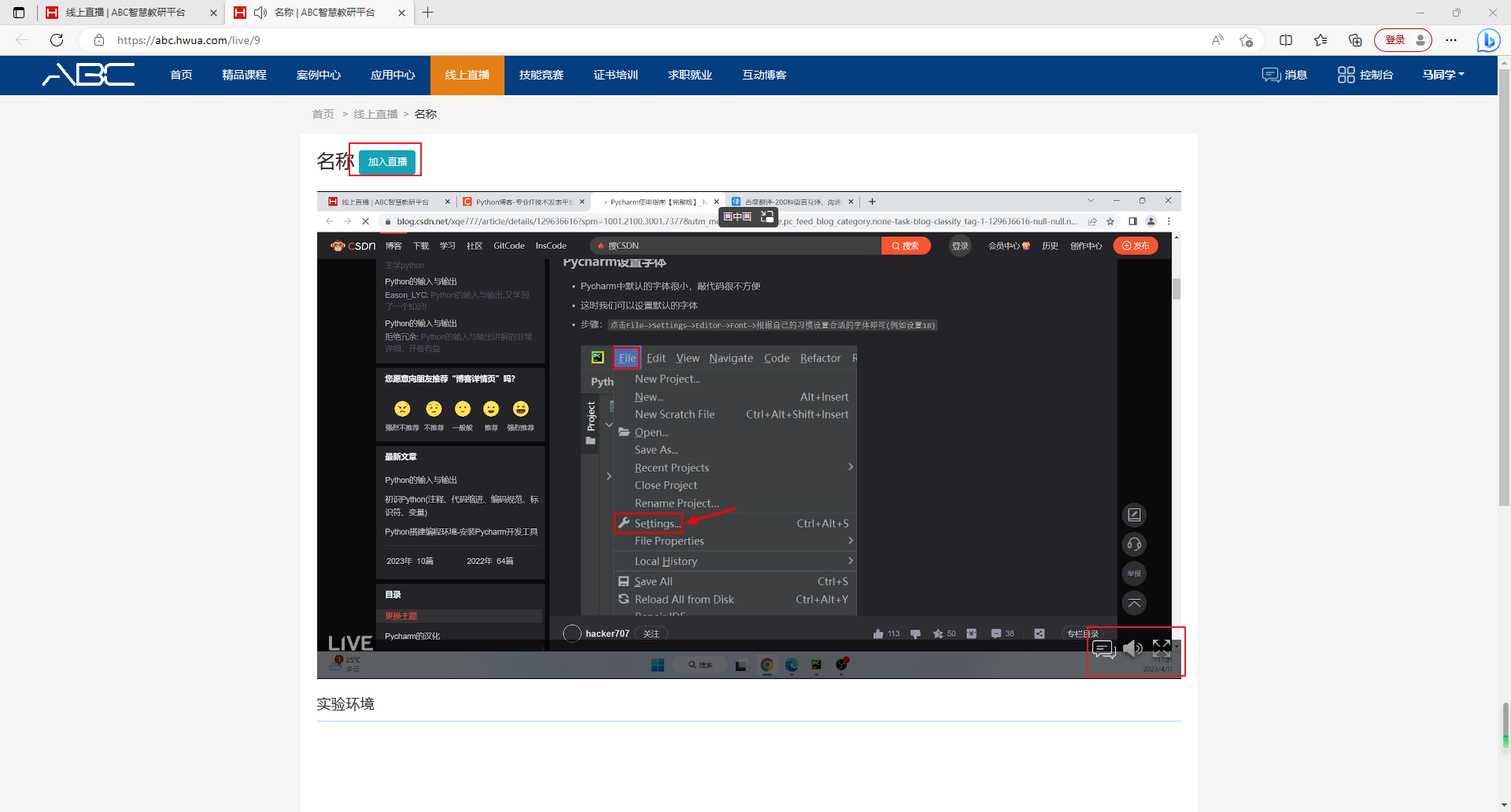Viewport: 1511px width, 812px height.
Task: Click the page vertical scrollbar
Action: [1504, 287]
